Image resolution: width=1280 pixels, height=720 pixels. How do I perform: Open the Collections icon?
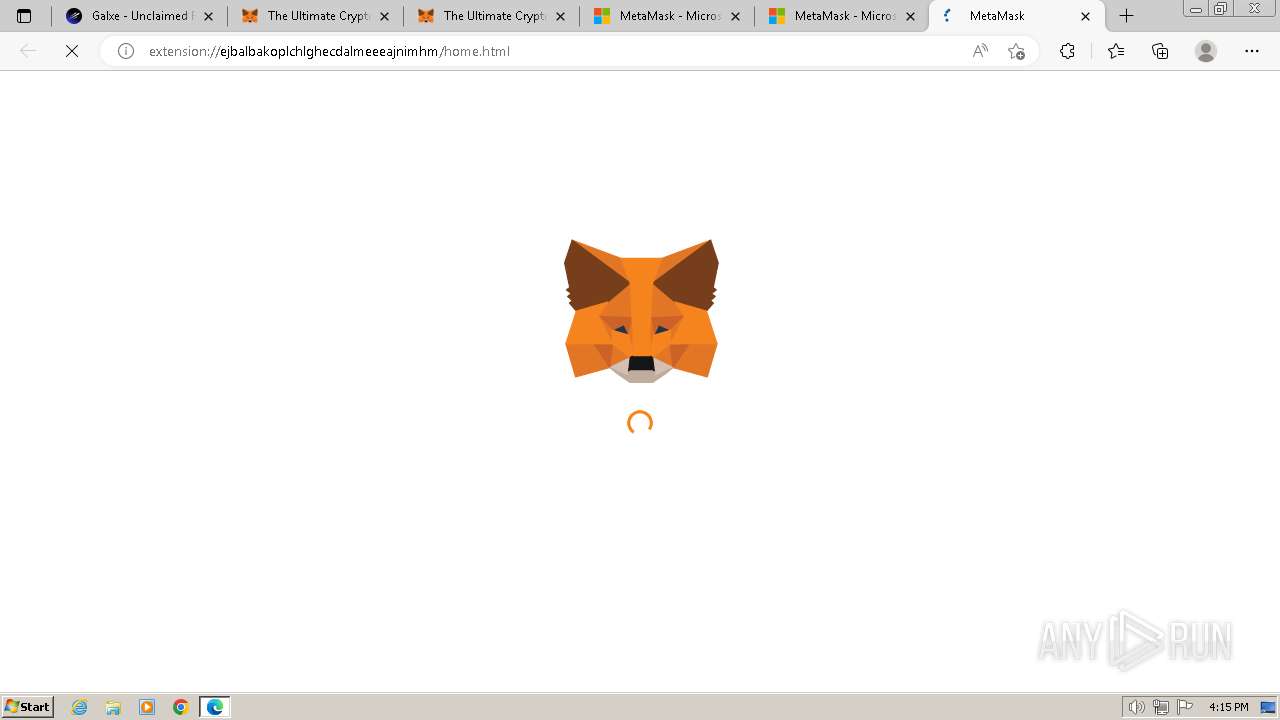point(1160,51)
